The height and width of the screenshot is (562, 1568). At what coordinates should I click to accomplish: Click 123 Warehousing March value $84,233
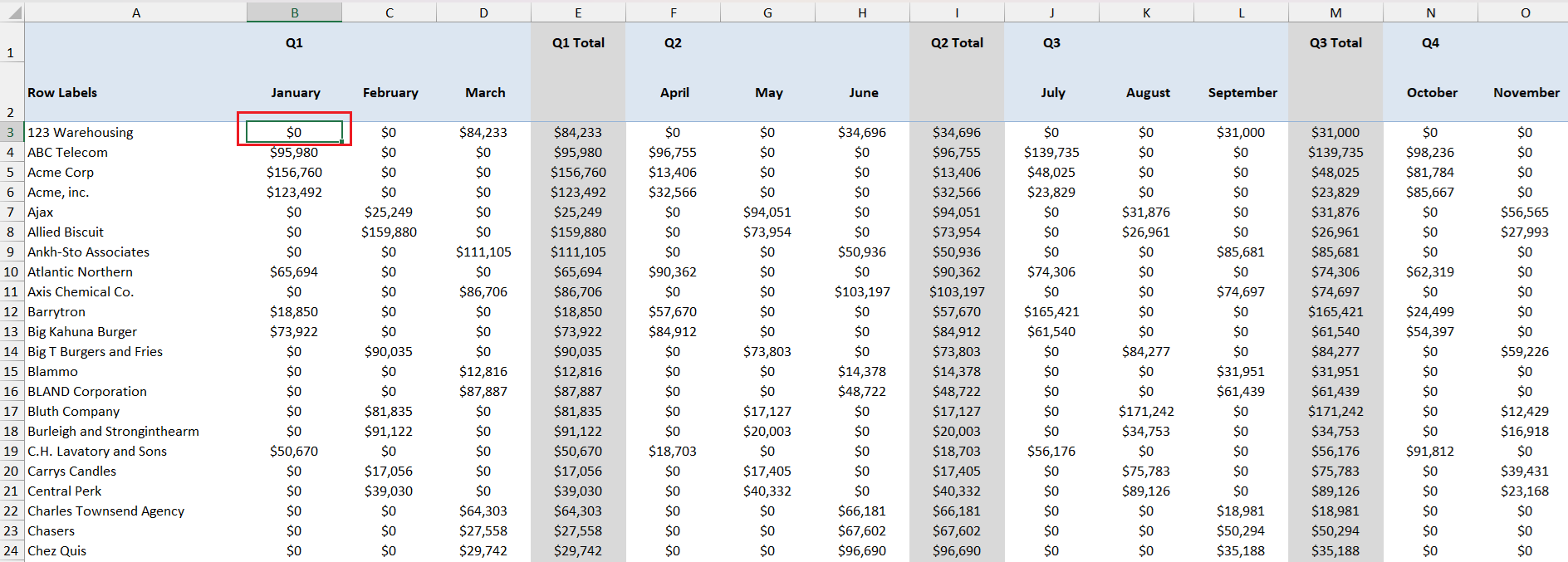(483, 132)
